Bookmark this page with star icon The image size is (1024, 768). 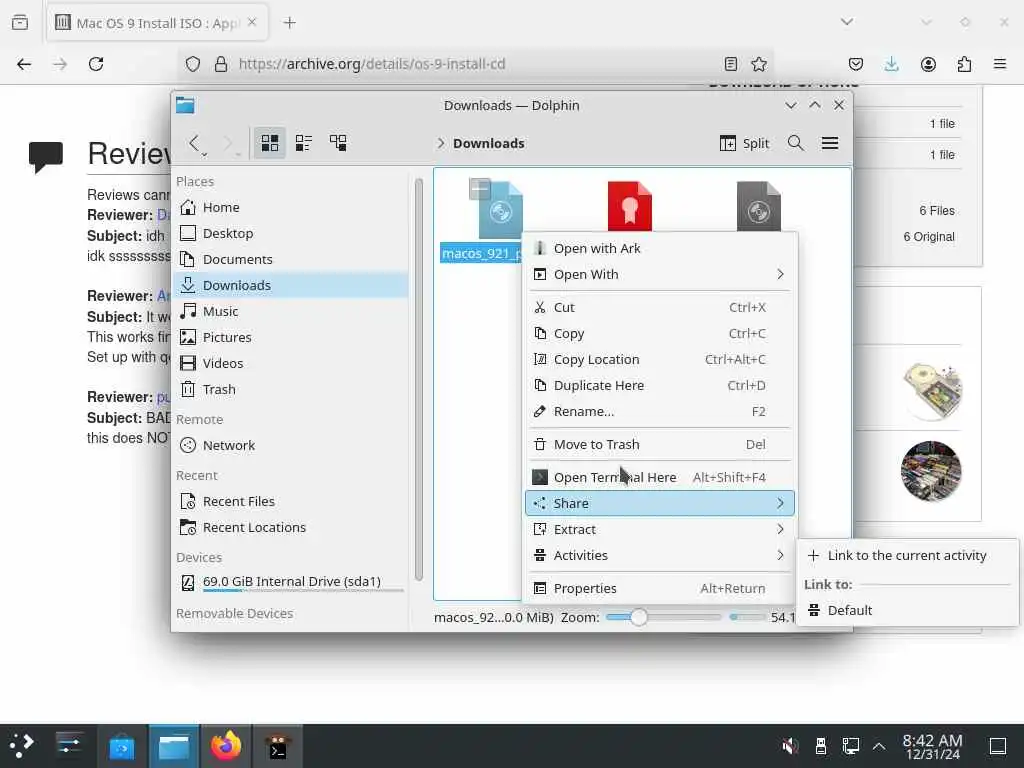[759, 64]
